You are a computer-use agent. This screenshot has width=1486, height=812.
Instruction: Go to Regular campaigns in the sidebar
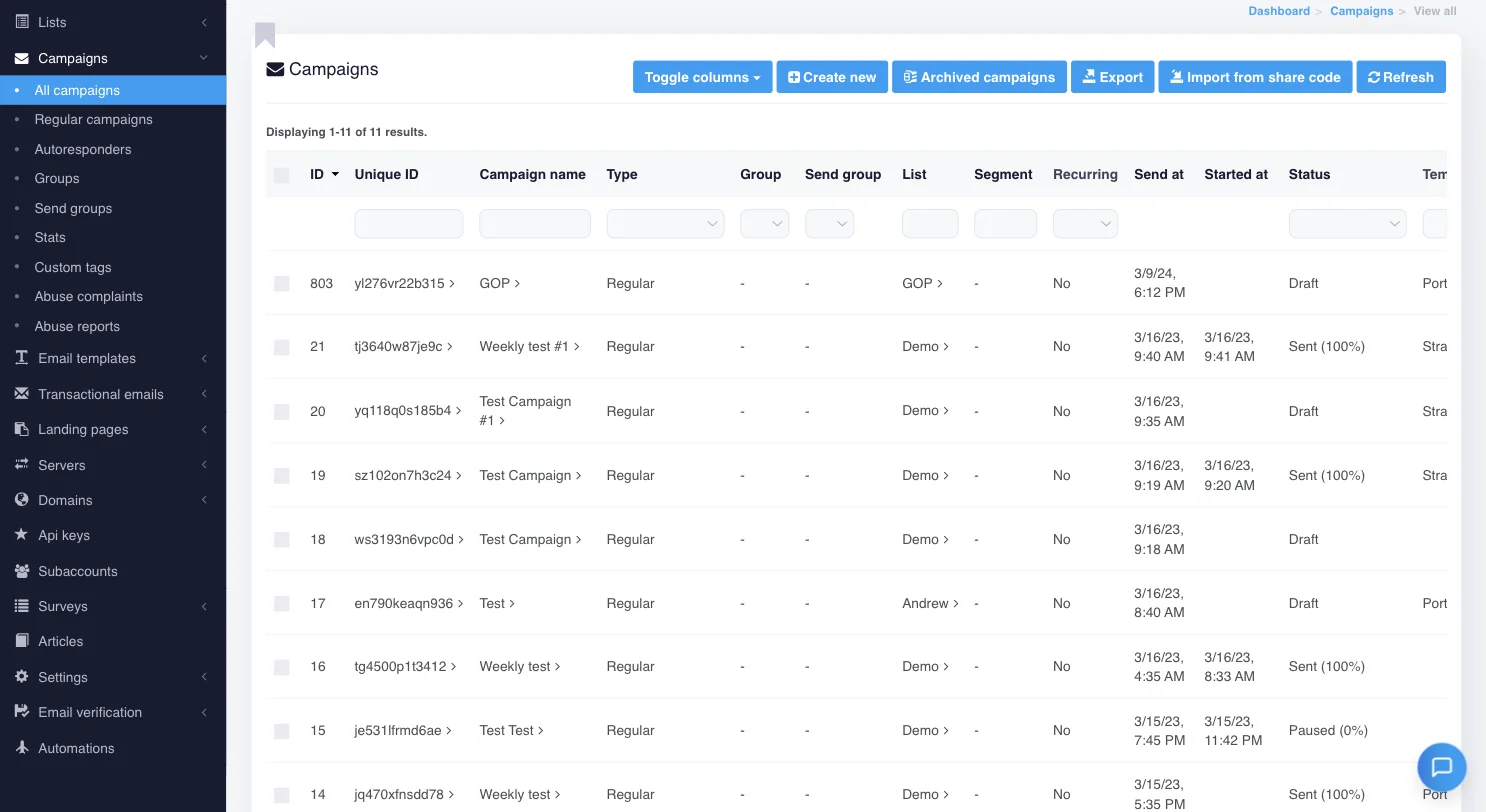[x=93, y=119]
